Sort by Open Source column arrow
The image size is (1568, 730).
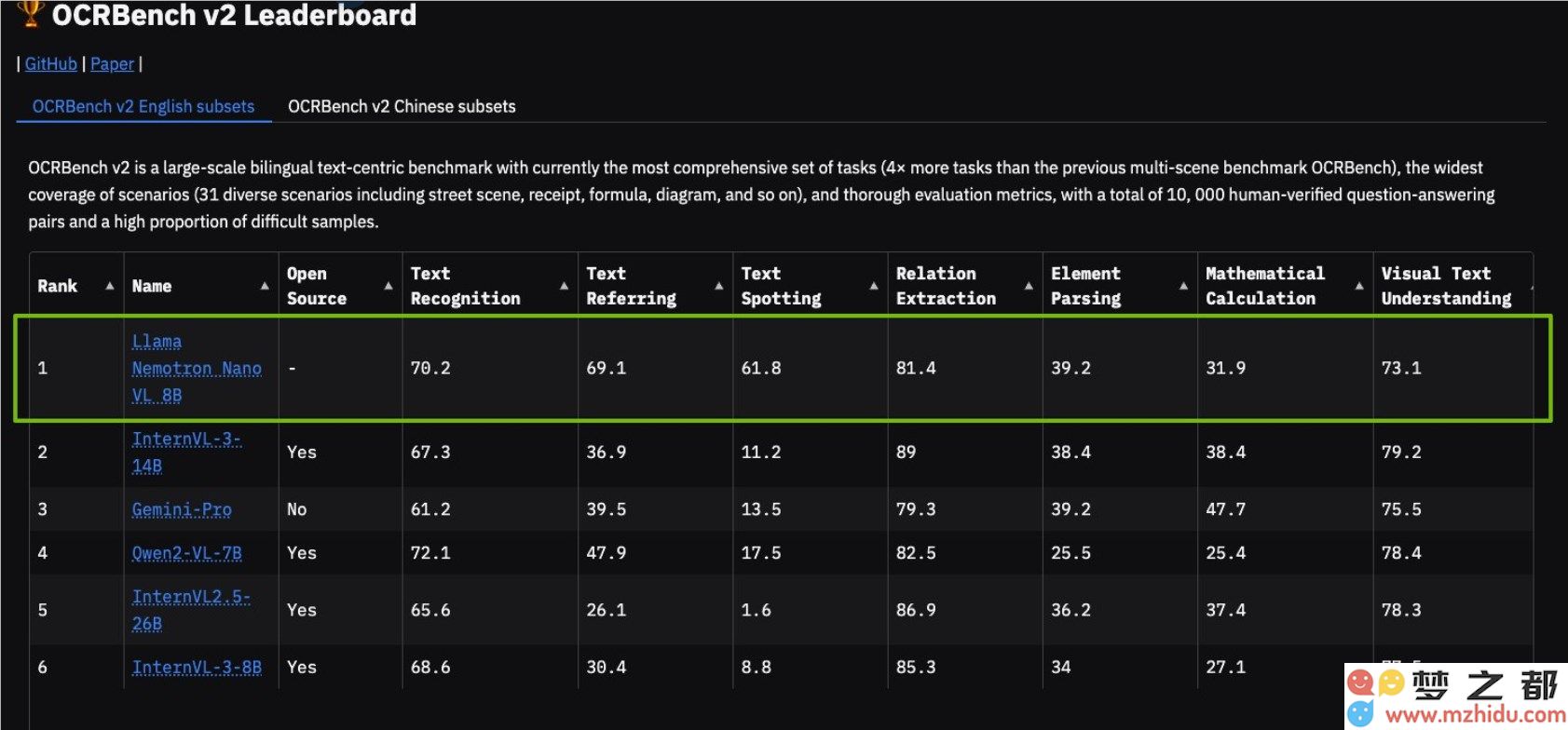point(389,286)
